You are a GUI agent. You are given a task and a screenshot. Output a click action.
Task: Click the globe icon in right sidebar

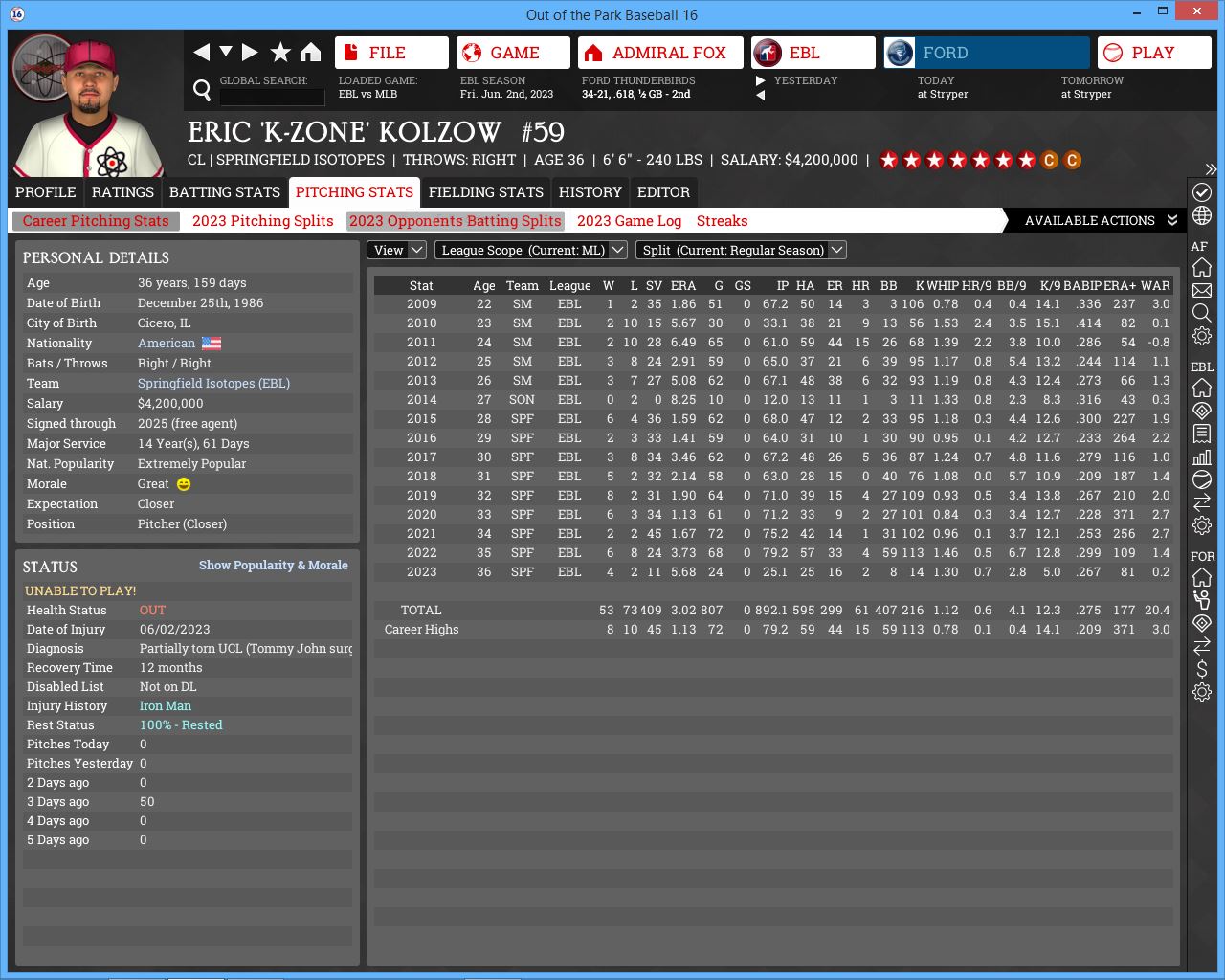tap(1202, 216)
